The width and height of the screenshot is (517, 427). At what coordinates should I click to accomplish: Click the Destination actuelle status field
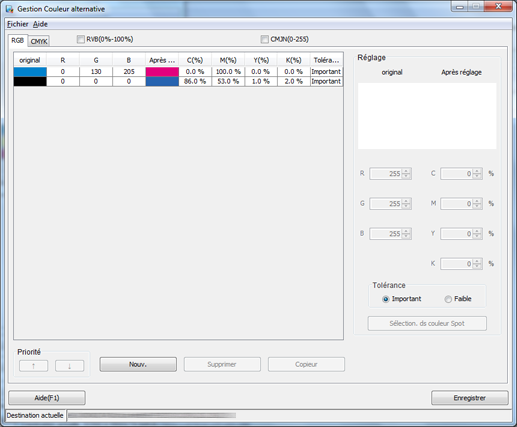tap(290, 415)
